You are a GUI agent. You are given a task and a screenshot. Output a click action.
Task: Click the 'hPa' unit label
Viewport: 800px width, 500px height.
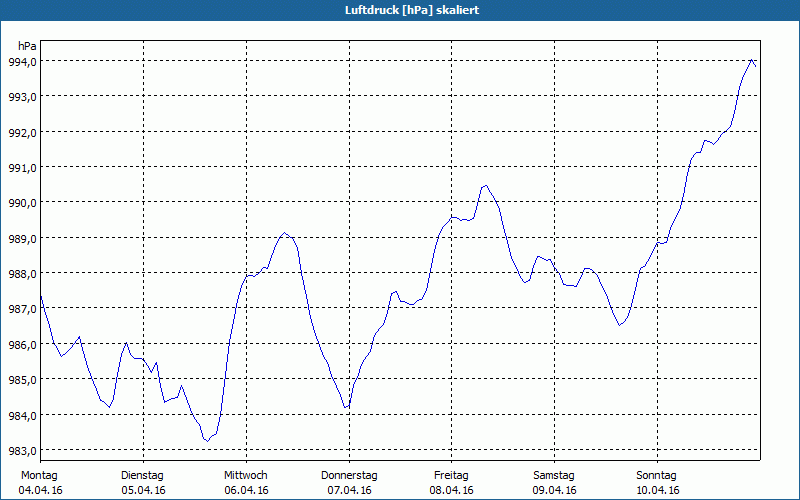[x=27, y=46]
